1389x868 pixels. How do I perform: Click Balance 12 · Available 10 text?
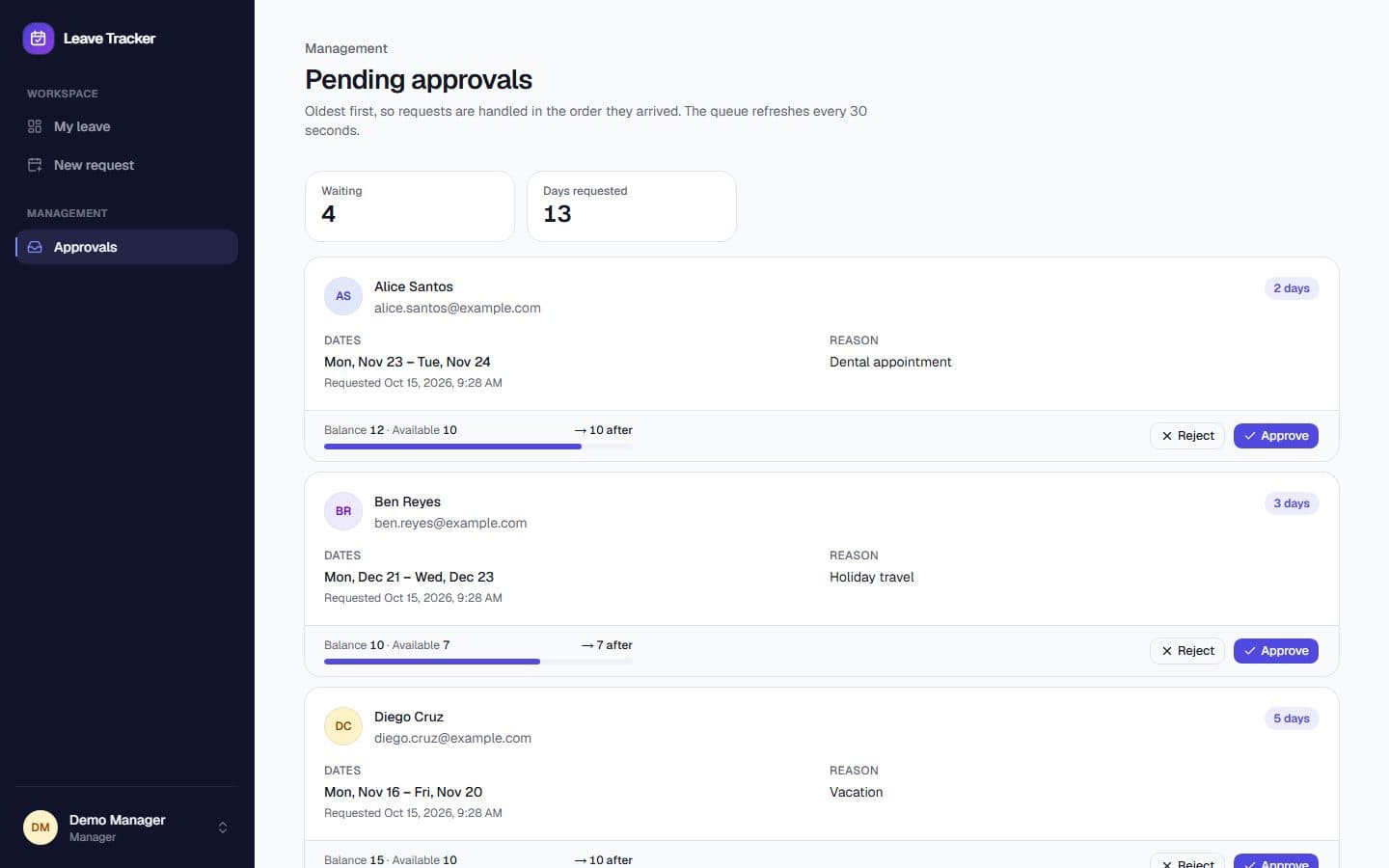391,430
